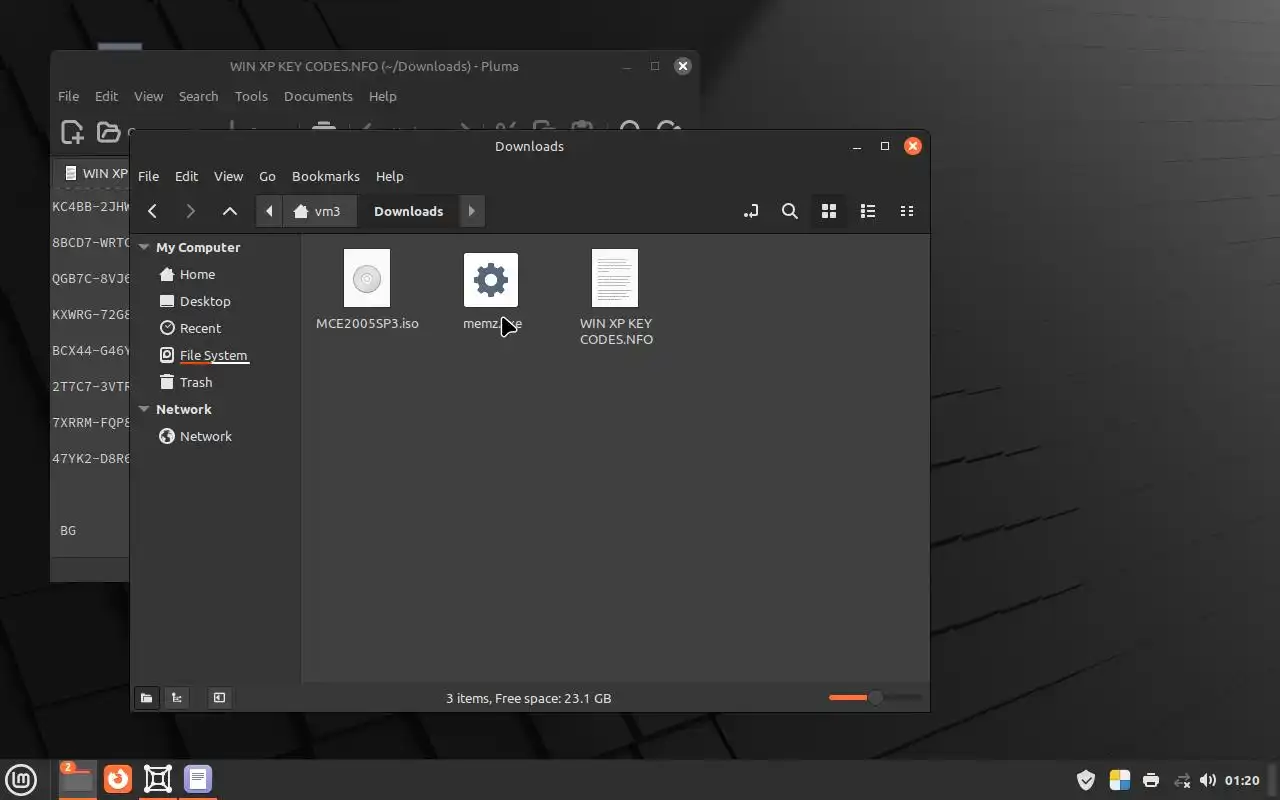
Task: Open the Edit menu in Pluma
Action: coord(107,96)
